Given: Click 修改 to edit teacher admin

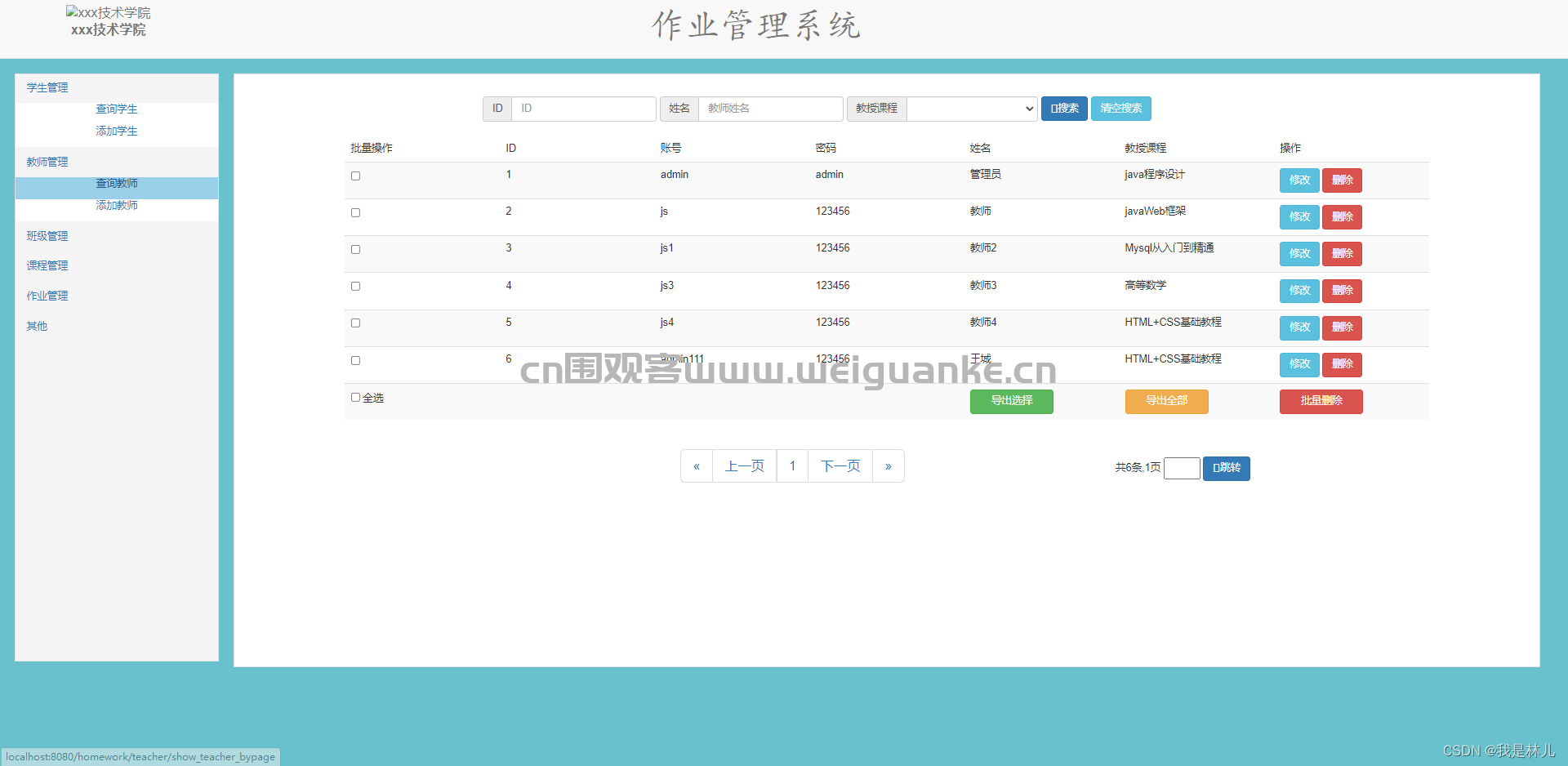Looking at the screenshot, I should click(1298, 180).
